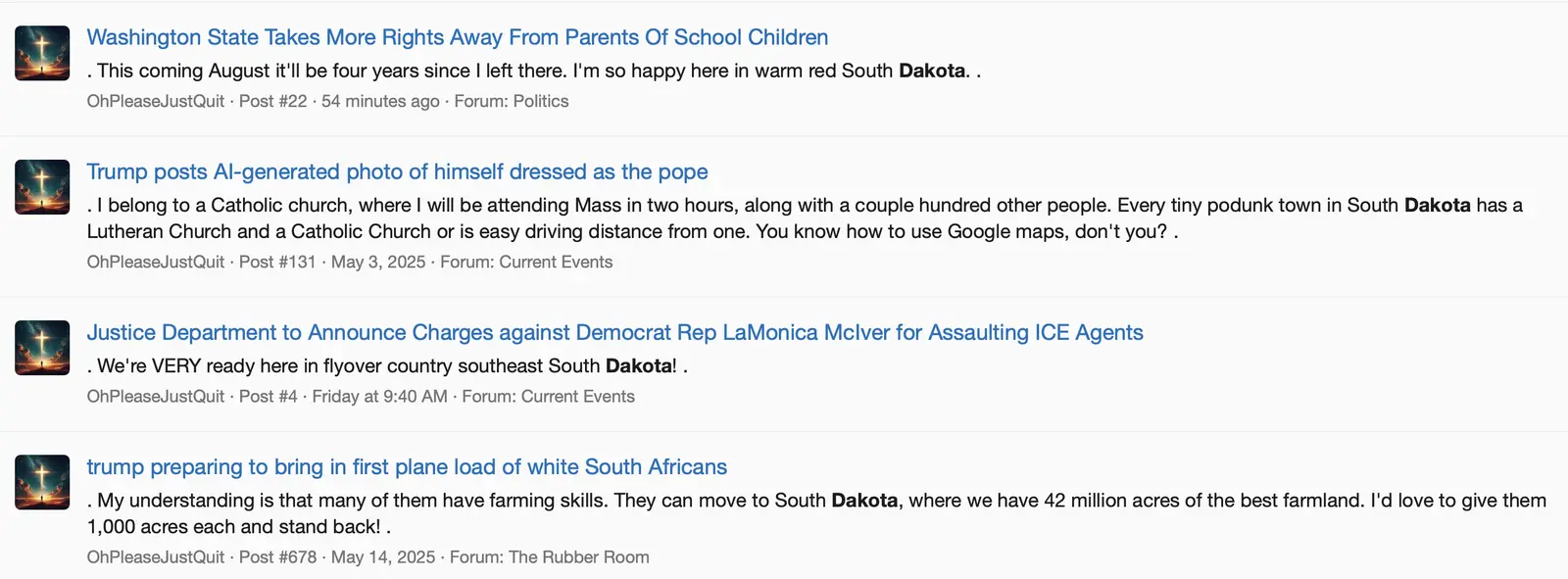
Task: Open the white South Africans plane thread
Action: coord(407,466)
